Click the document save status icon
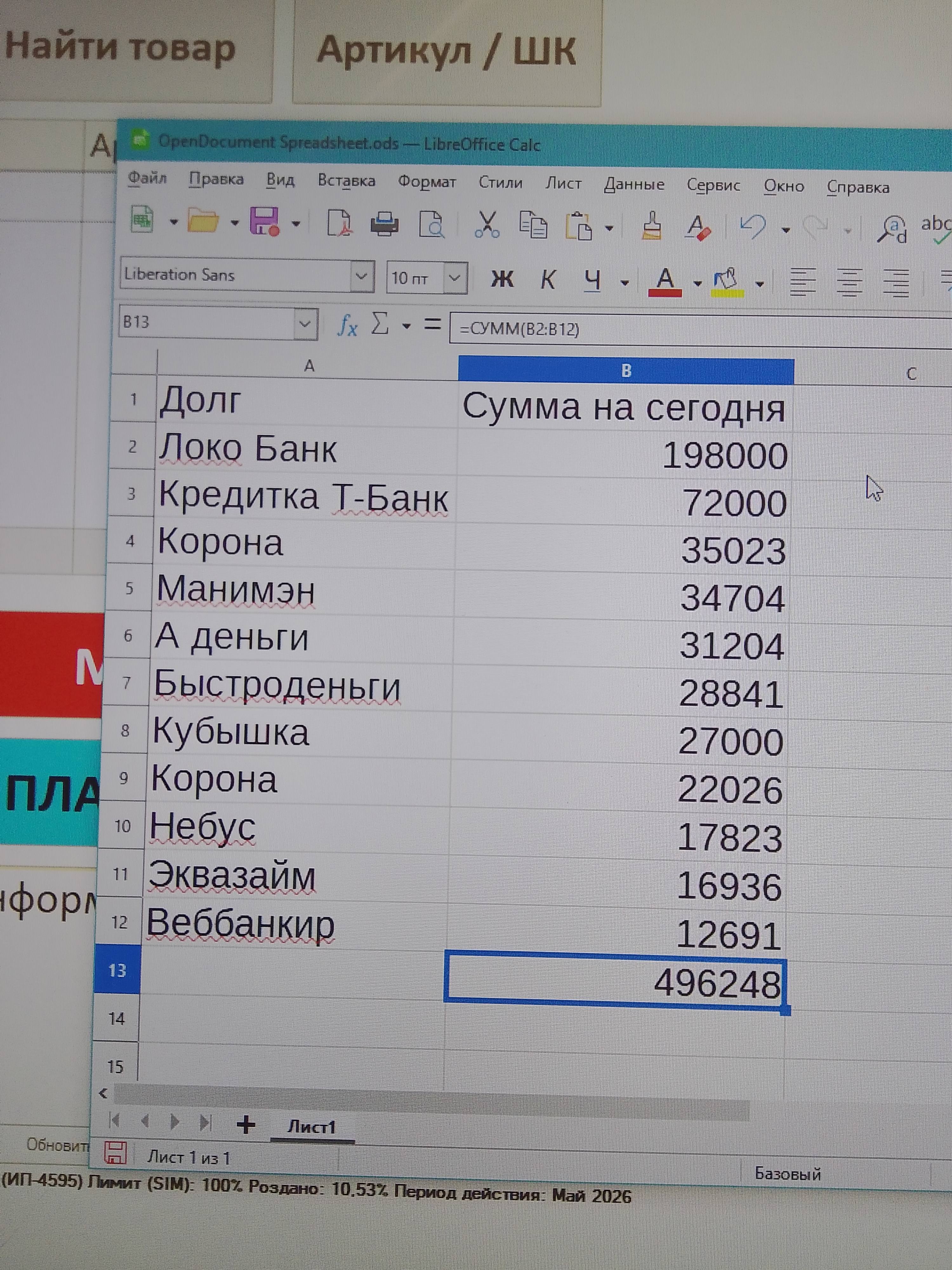Viewport: 952px width, 1270px height. click(x=115, y=1152)
